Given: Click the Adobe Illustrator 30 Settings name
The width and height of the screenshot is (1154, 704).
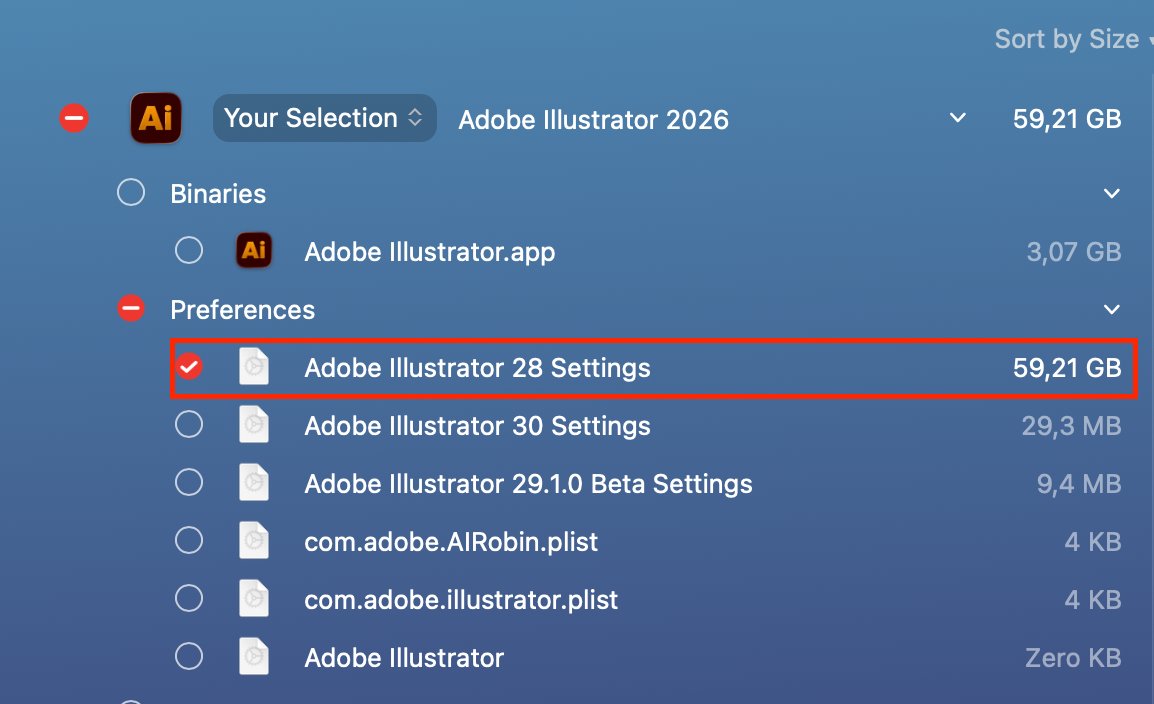Looking at the screenshot, I should [477, 426].
